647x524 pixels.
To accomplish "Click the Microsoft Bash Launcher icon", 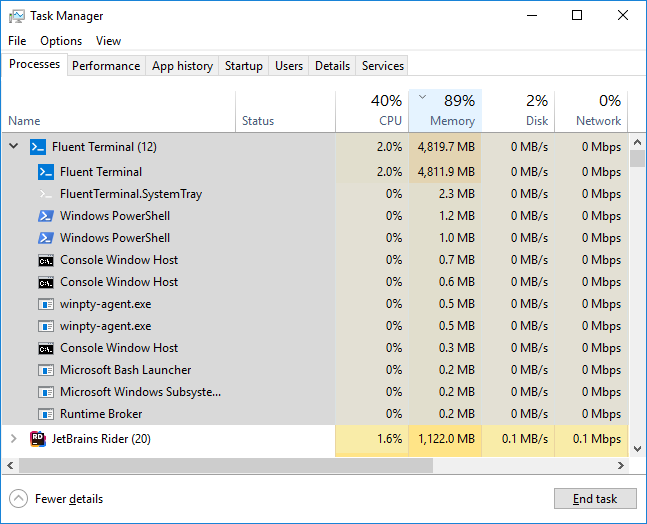I will click(46, 370).
